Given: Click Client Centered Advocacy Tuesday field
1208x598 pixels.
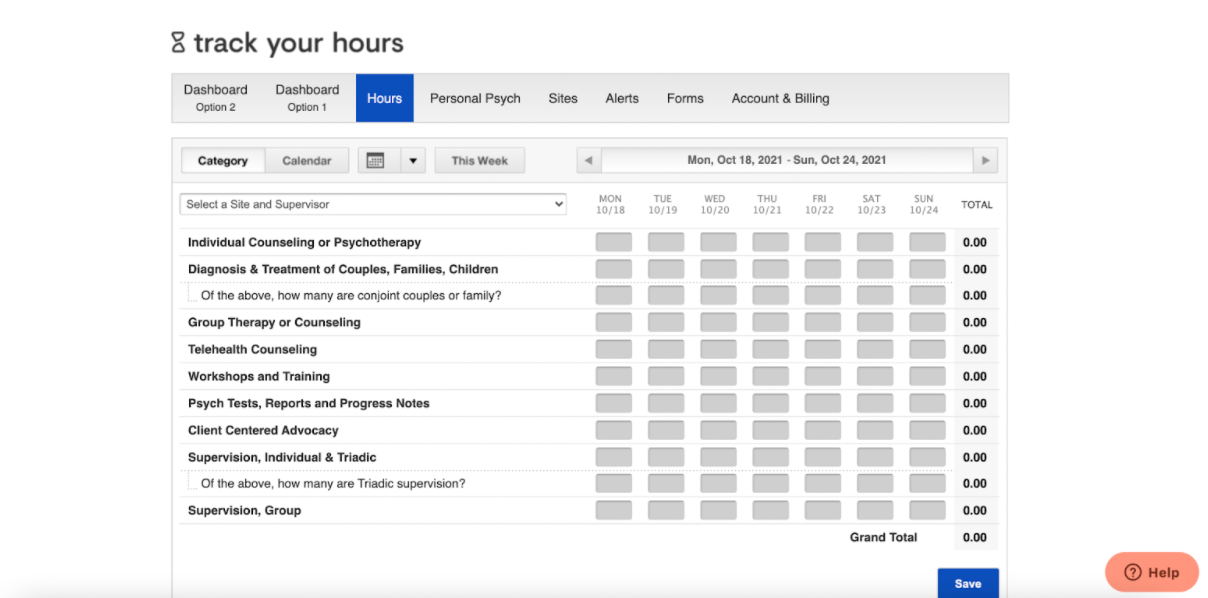Looking at the screenshot, I should click(x=666, y=430).
